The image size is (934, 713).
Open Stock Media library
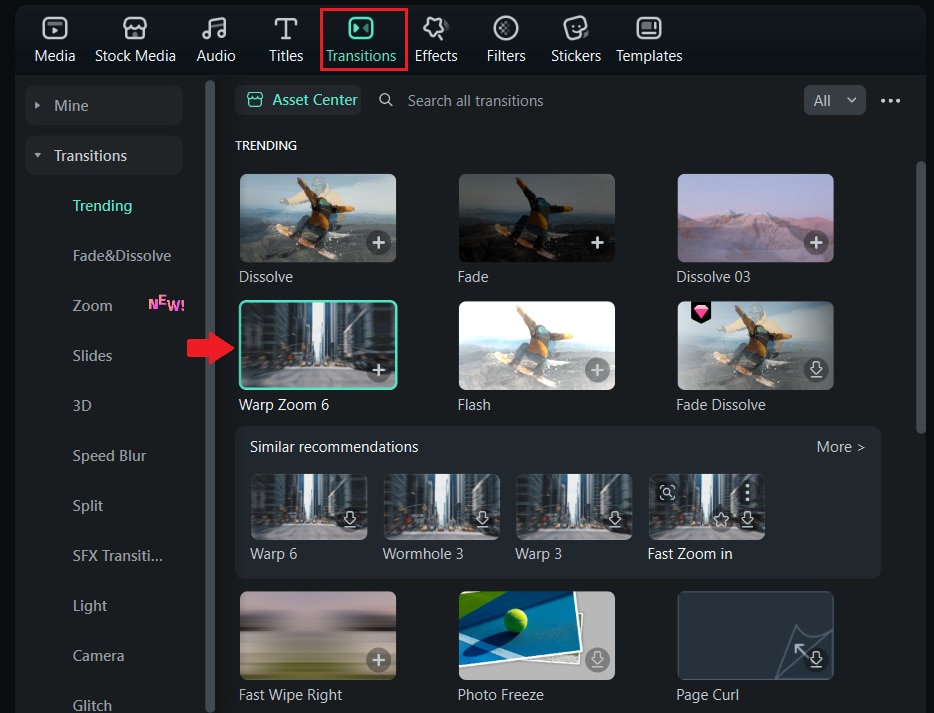click(135, 40)
